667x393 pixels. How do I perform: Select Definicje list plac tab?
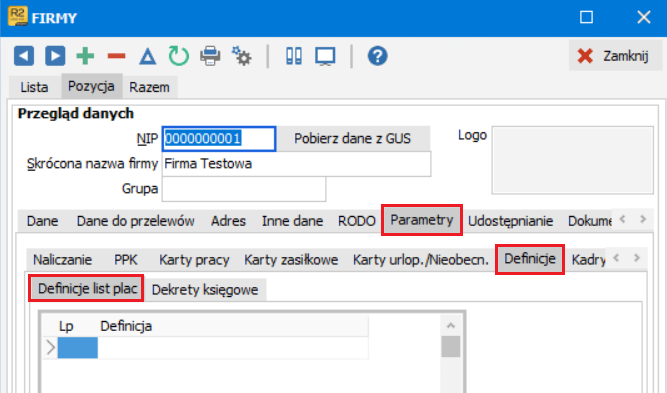click(86, 288)
